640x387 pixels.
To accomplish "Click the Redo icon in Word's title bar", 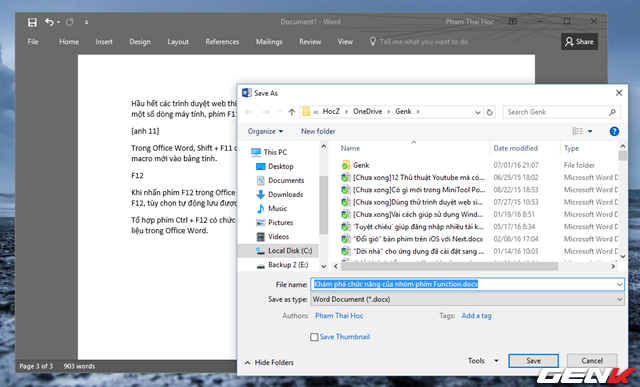I will [70, 22].
